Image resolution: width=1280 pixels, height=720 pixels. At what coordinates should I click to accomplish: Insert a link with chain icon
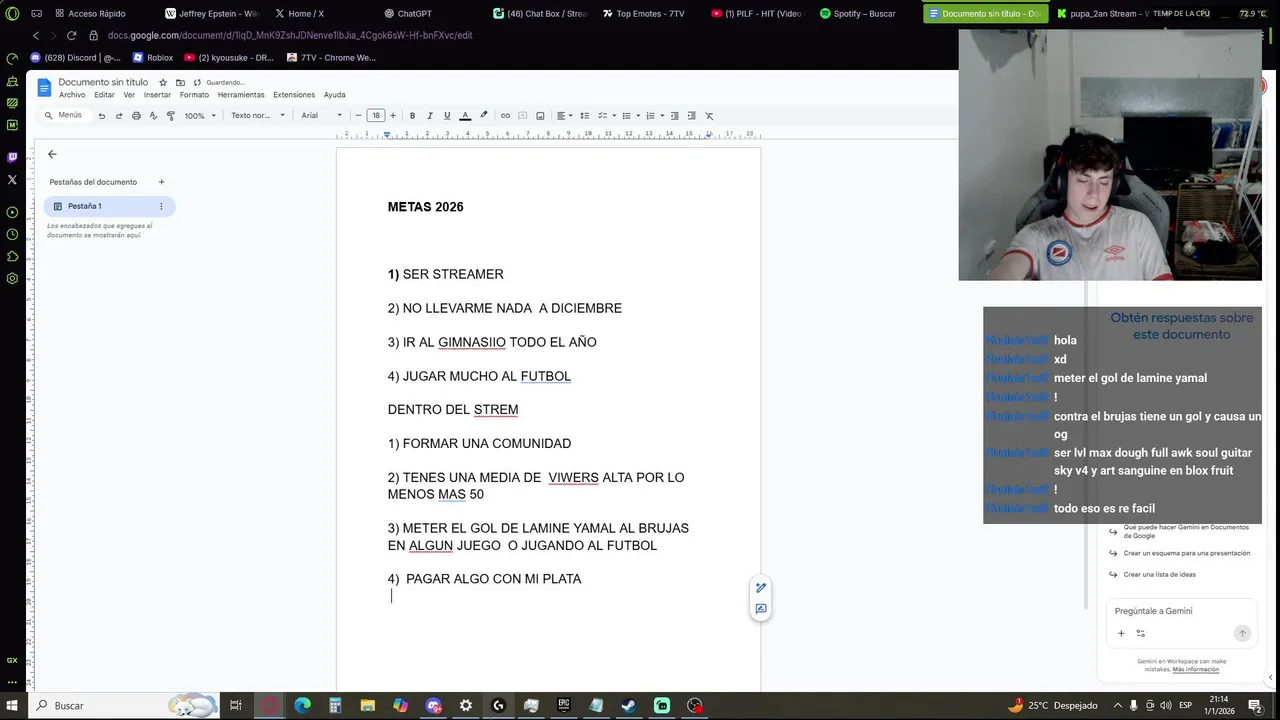click(x=505, y=116)
